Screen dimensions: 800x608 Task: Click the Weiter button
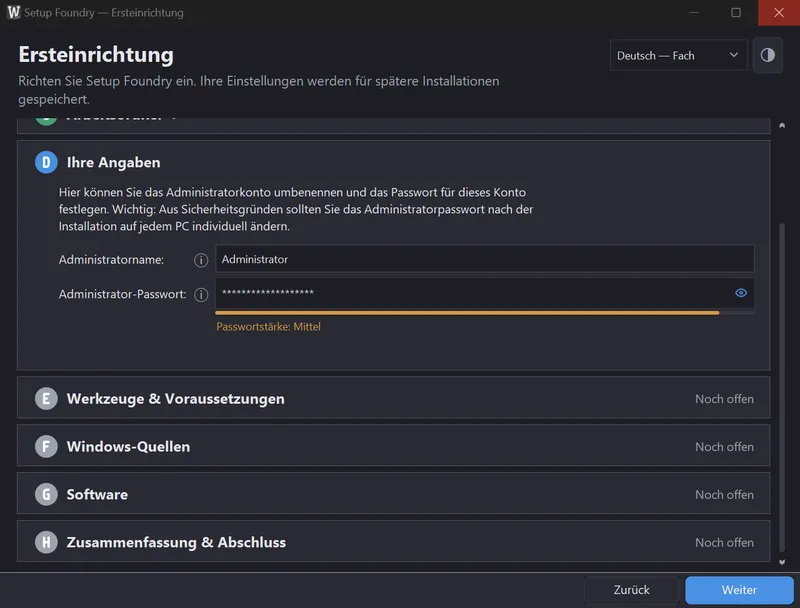pos(739,590)
